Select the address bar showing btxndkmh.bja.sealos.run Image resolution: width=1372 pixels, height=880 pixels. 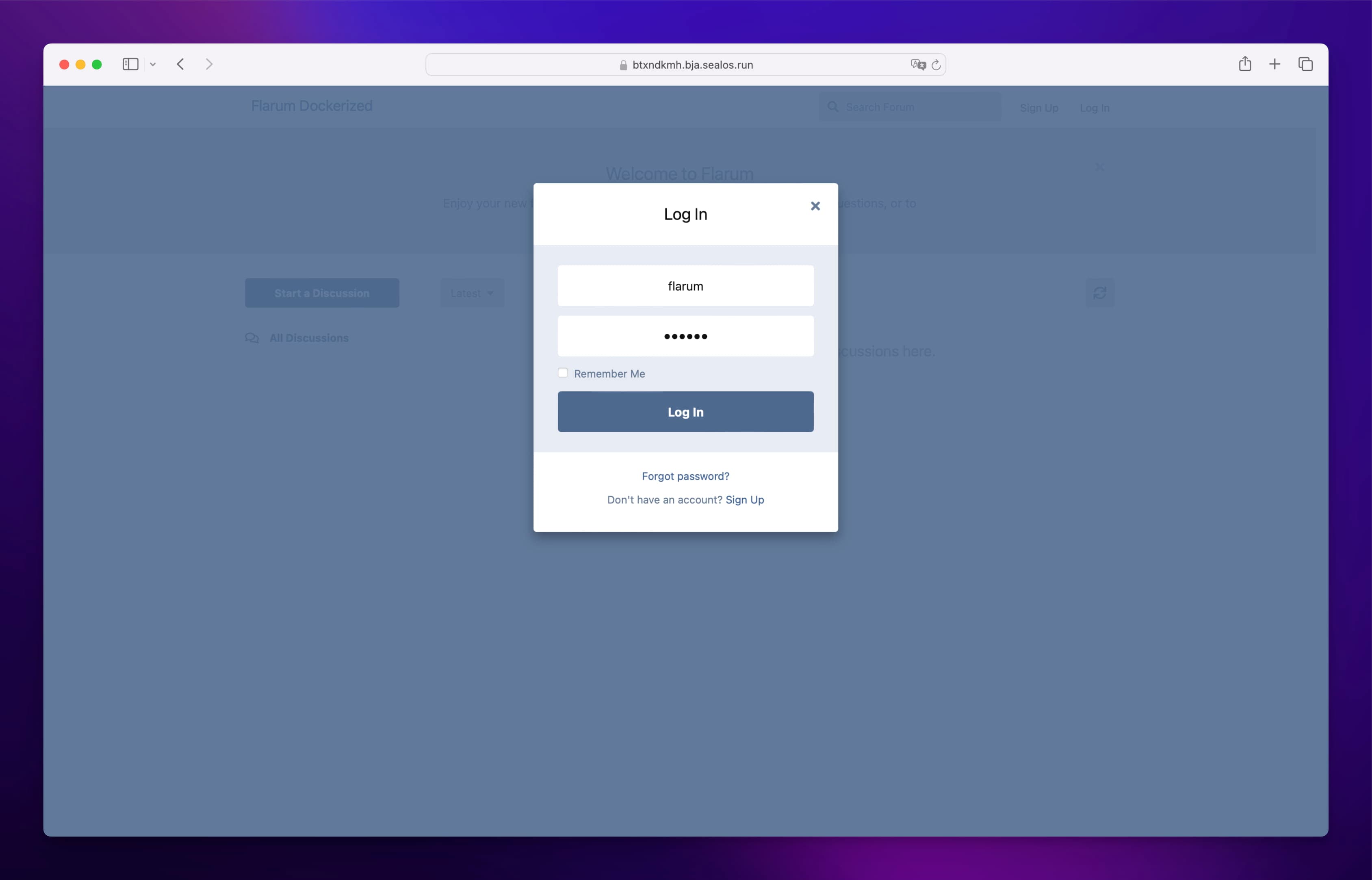pyautogui.click(x=692, y=65)
